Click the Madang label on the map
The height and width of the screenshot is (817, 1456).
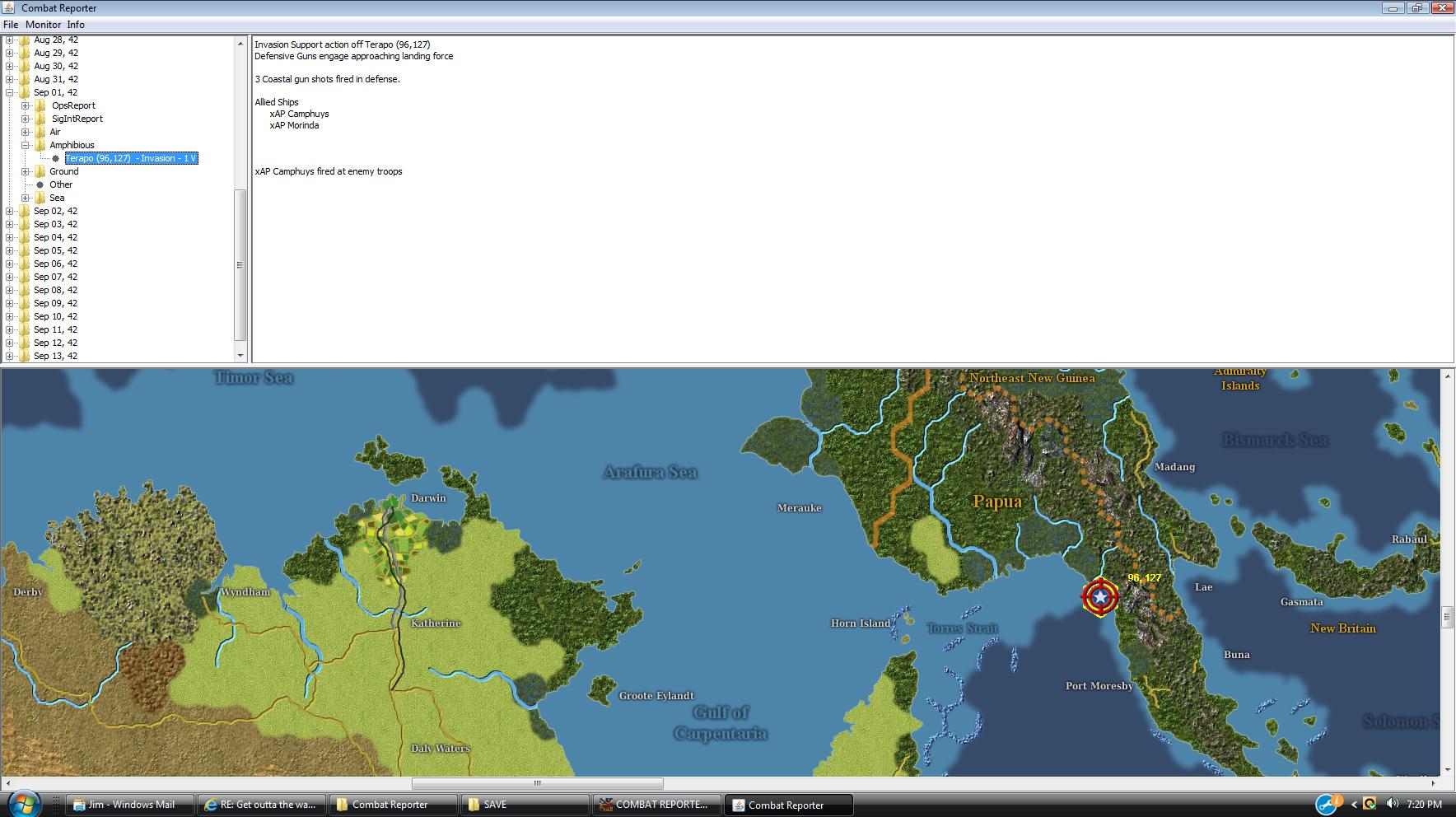pos(1174,467)
